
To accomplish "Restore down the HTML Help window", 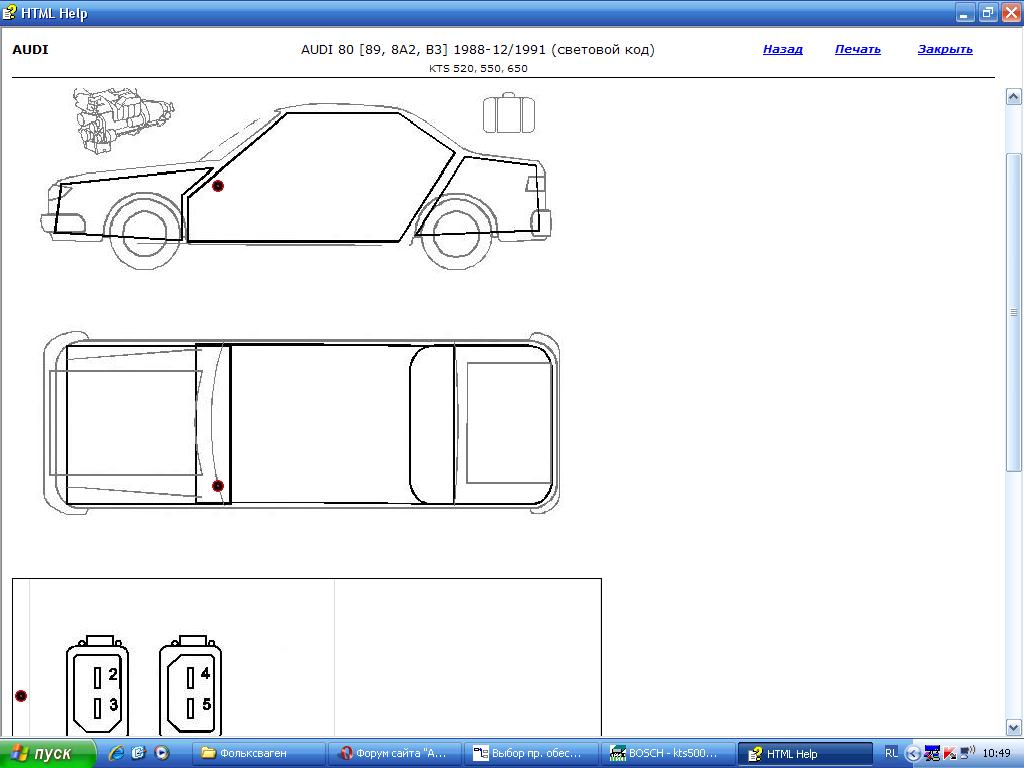I will point(987,13).
